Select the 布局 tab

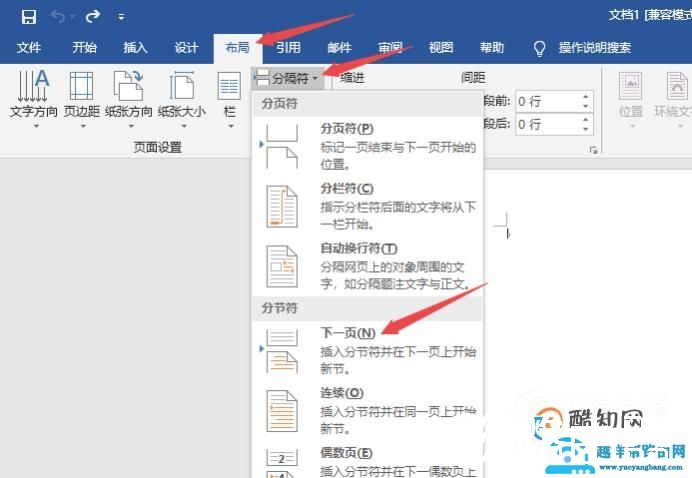click(x=237, y=48)
